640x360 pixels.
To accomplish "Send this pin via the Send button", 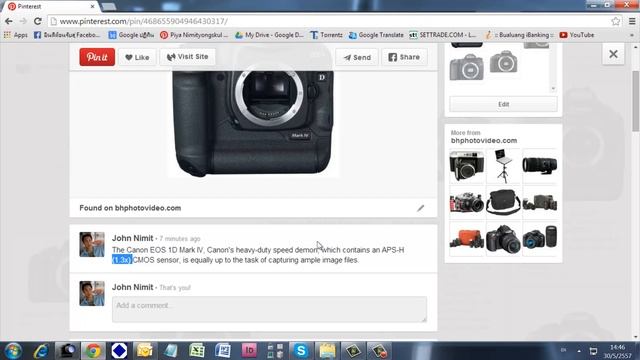I will click(357, 57).
